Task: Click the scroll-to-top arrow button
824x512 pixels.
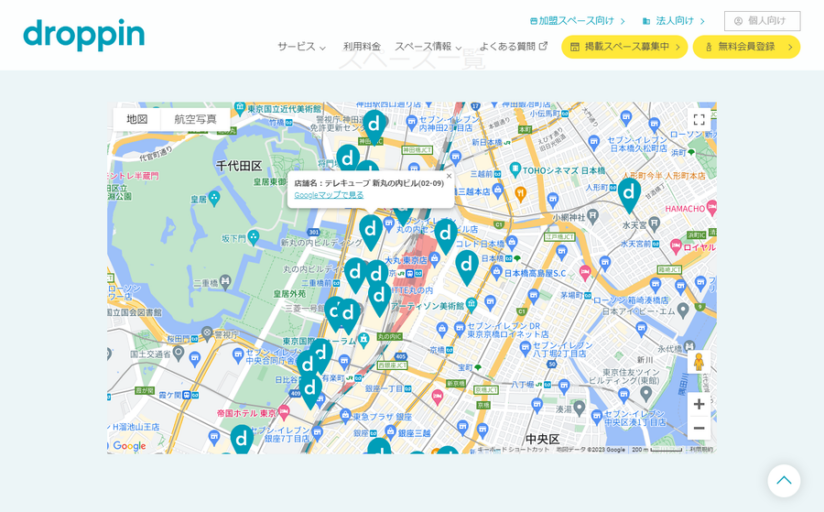Action: pyautogui.click(x=784, y=480)
